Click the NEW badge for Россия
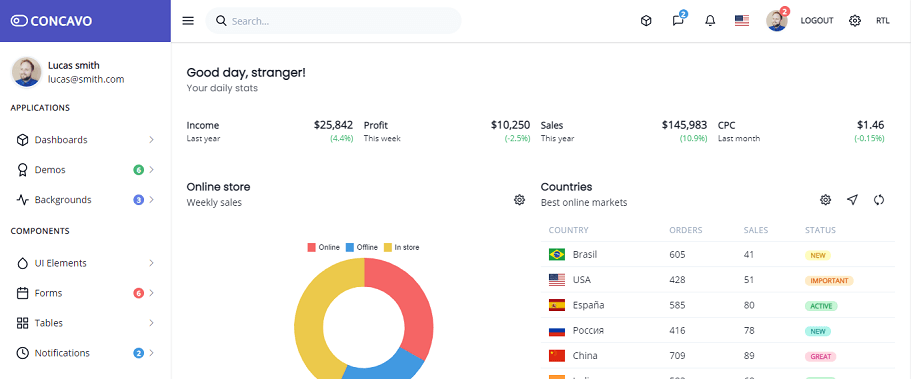The height and width of the screenshot is (379, 911). click(818, 331)
